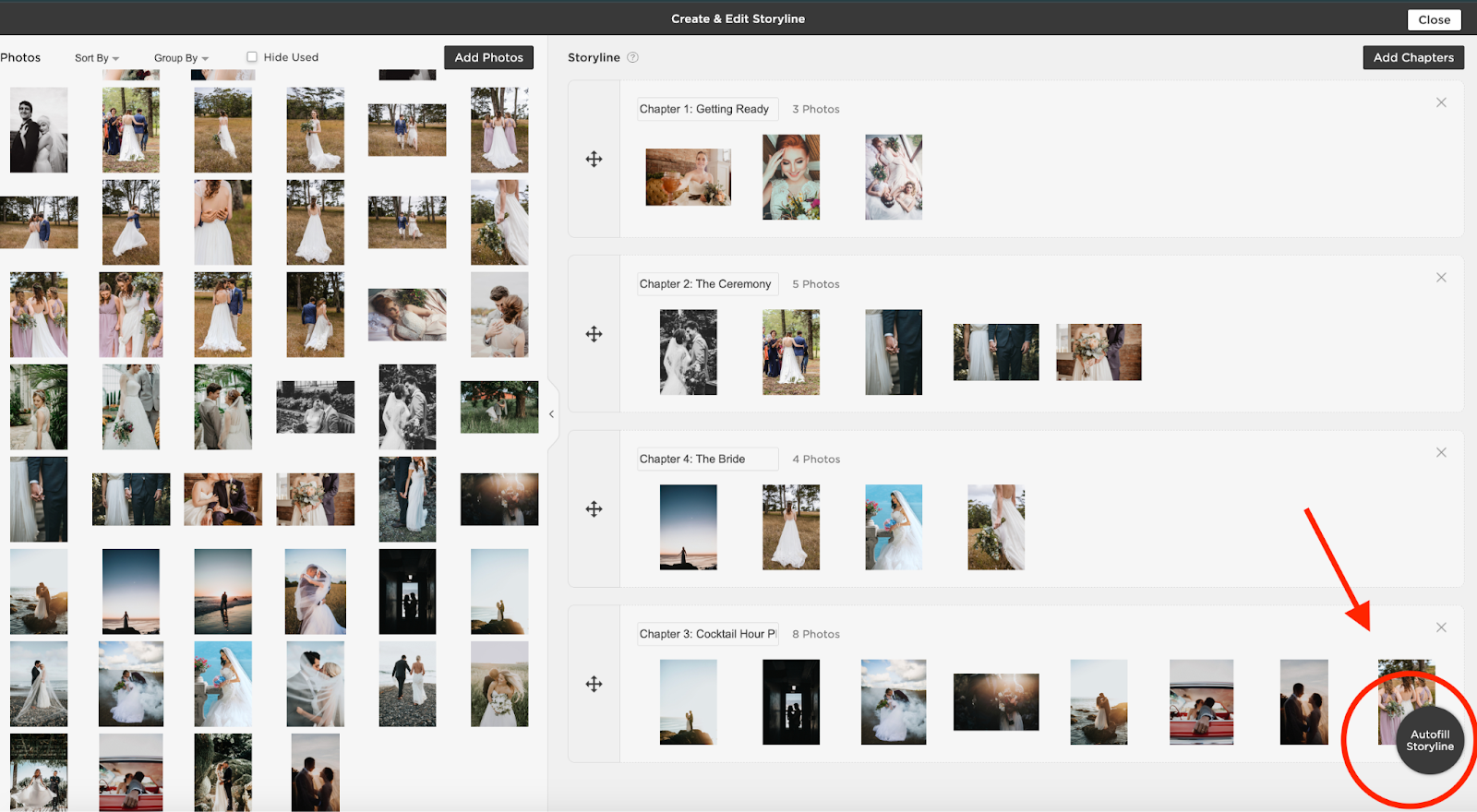
Task: Select the dark doorway silhouette in Chapter 3
Action: point(791,702)
